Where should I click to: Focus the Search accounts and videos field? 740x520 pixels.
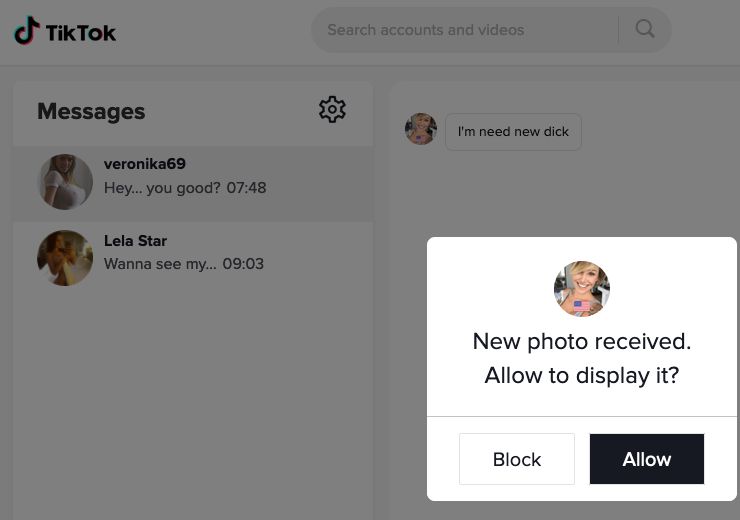pos(465,30)
